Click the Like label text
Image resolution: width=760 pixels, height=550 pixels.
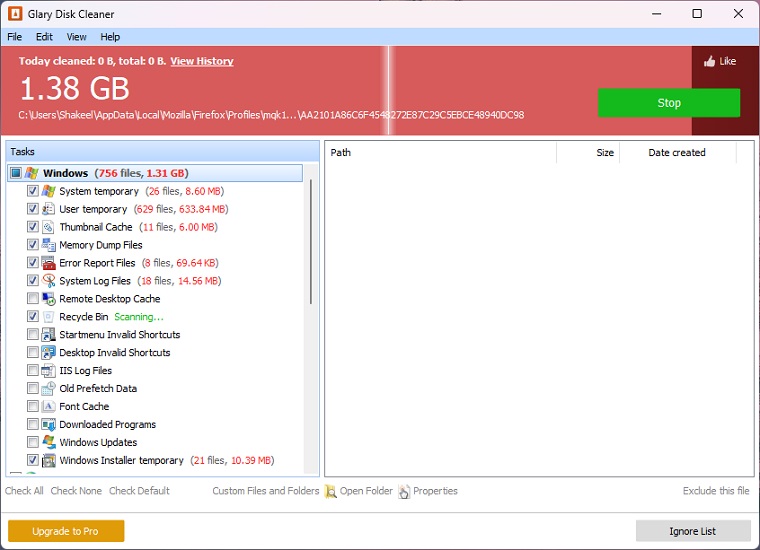[728, 61]
